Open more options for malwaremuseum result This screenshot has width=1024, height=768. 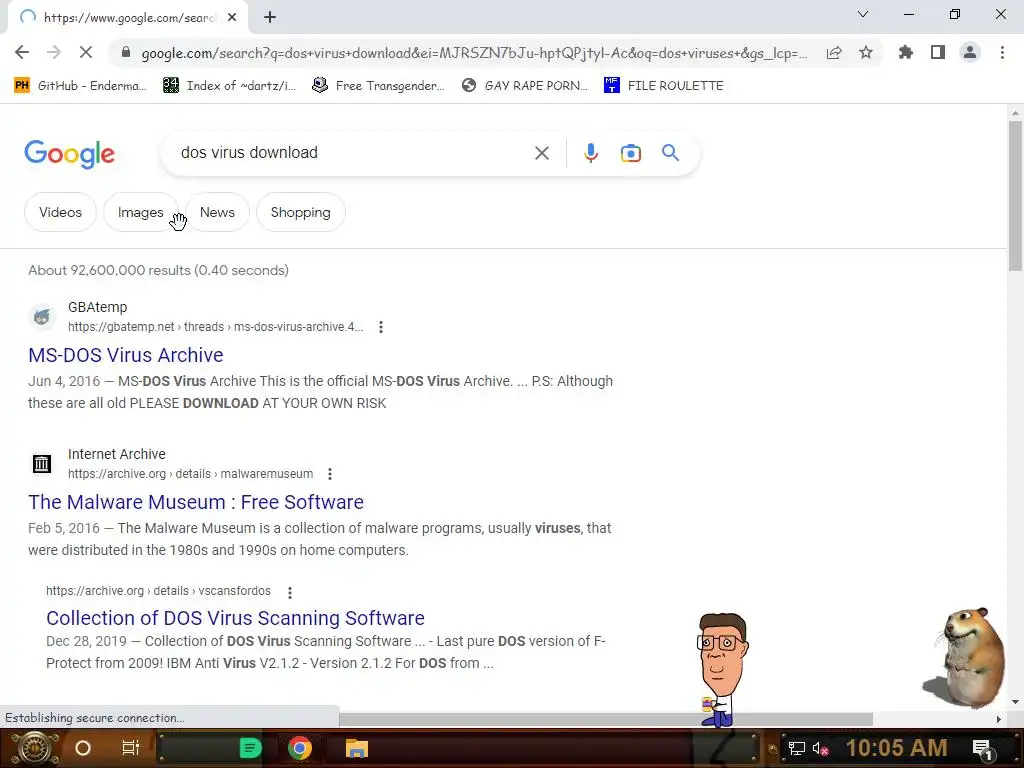click(330, 474)
